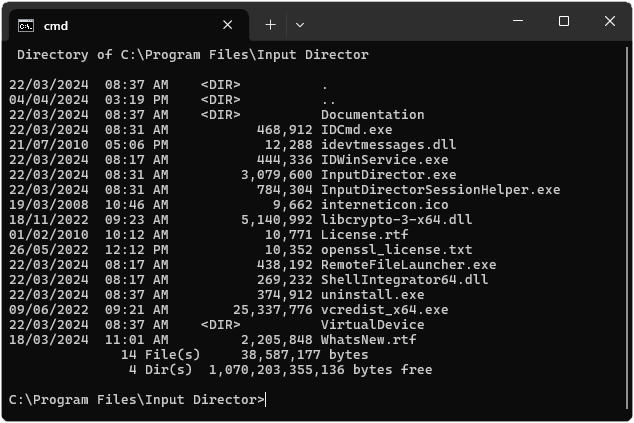
Task: Click the cmd tab icon
Action: (x=26, y=24)
